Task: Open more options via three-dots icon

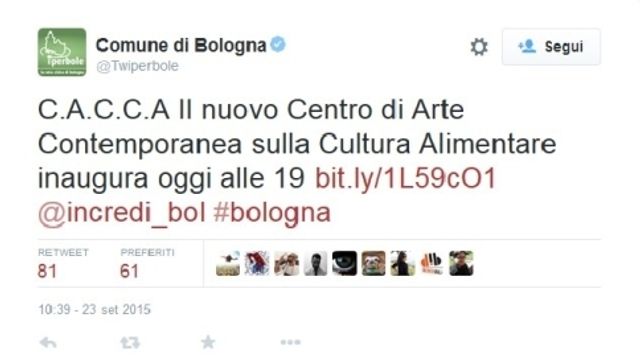Action: click(291, 342)
